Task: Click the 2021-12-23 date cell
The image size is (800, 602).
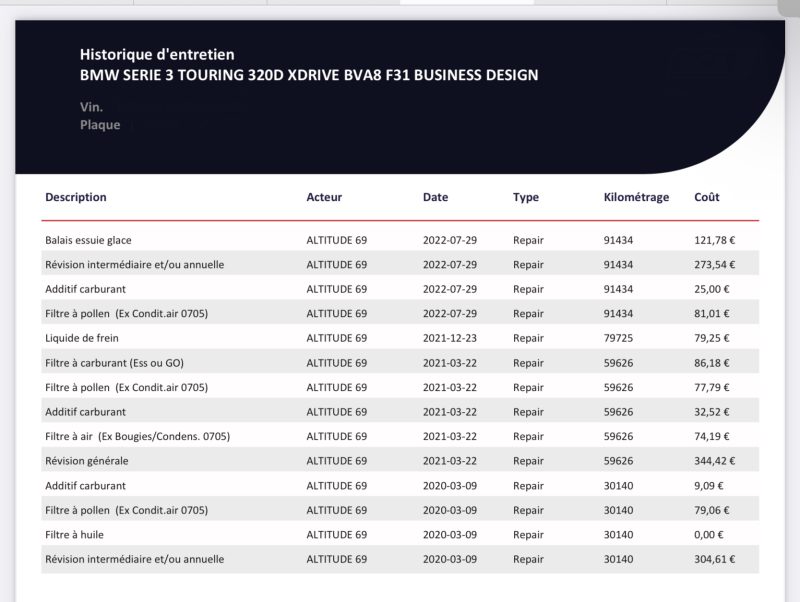Action: click(x=450, y=338)
